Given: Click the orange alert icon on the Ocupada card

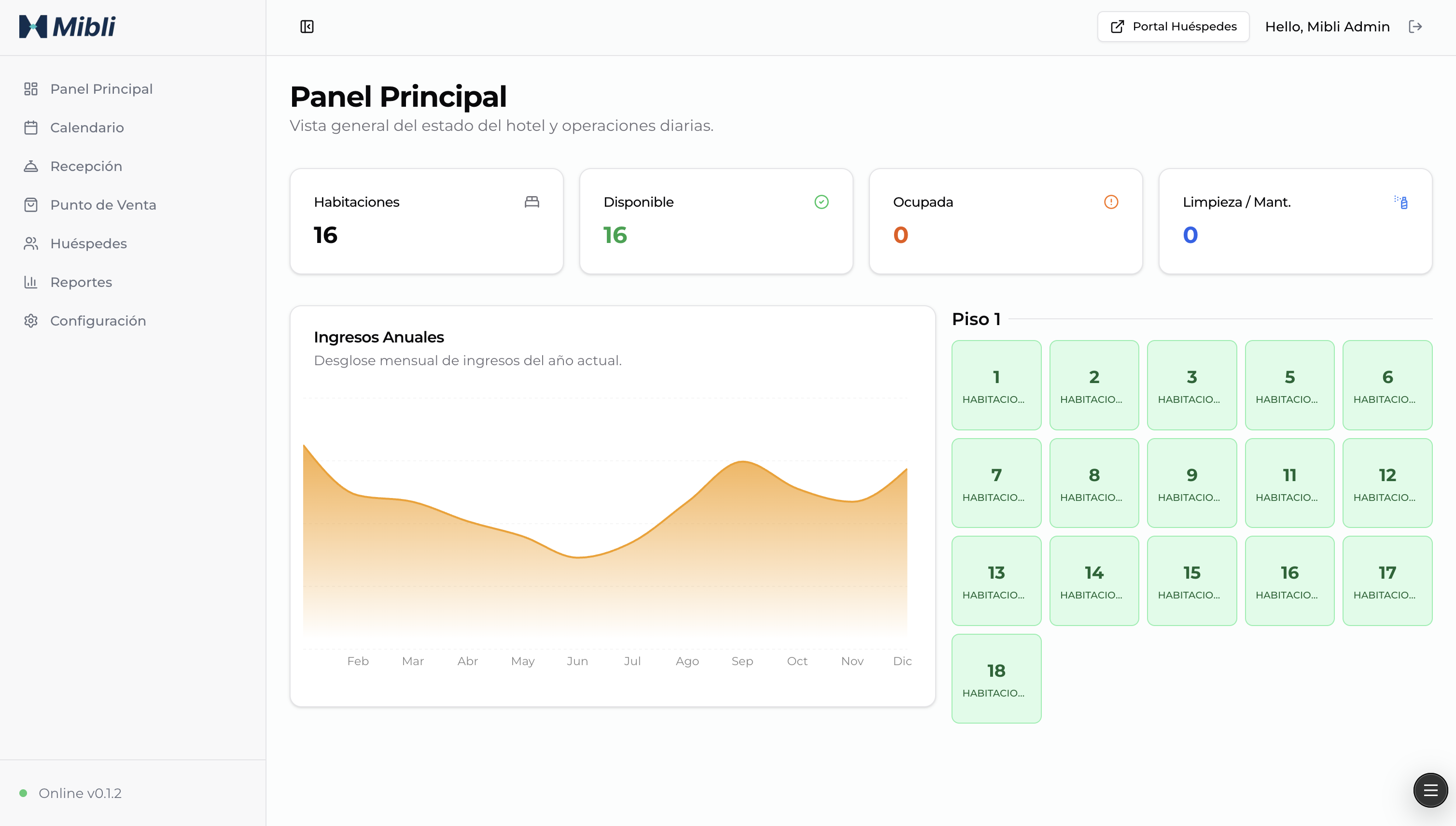Looking at the screenshot, I should coord(1111,202).
